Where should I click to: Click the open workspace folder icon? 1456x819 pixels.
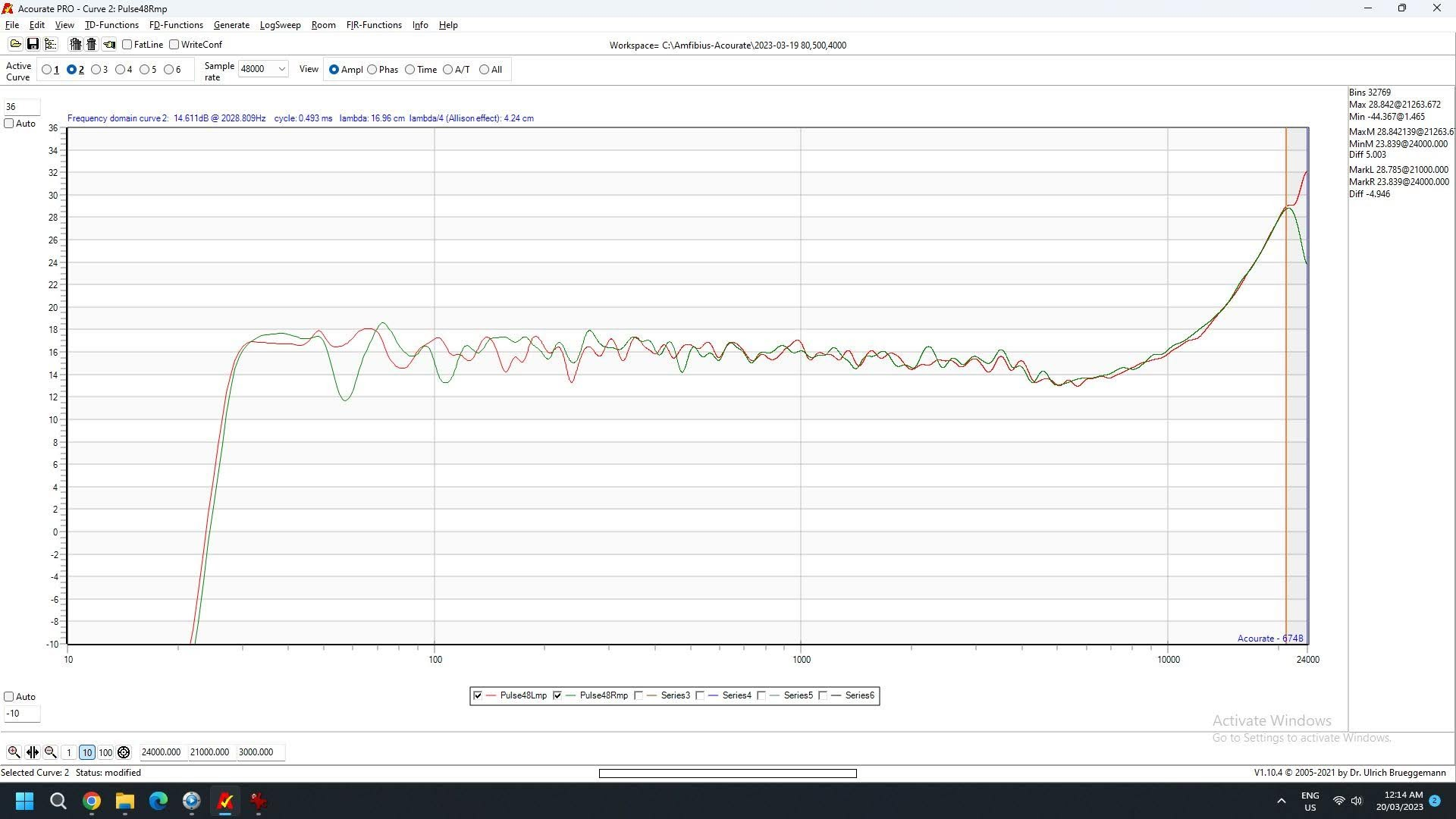(15, 45)
